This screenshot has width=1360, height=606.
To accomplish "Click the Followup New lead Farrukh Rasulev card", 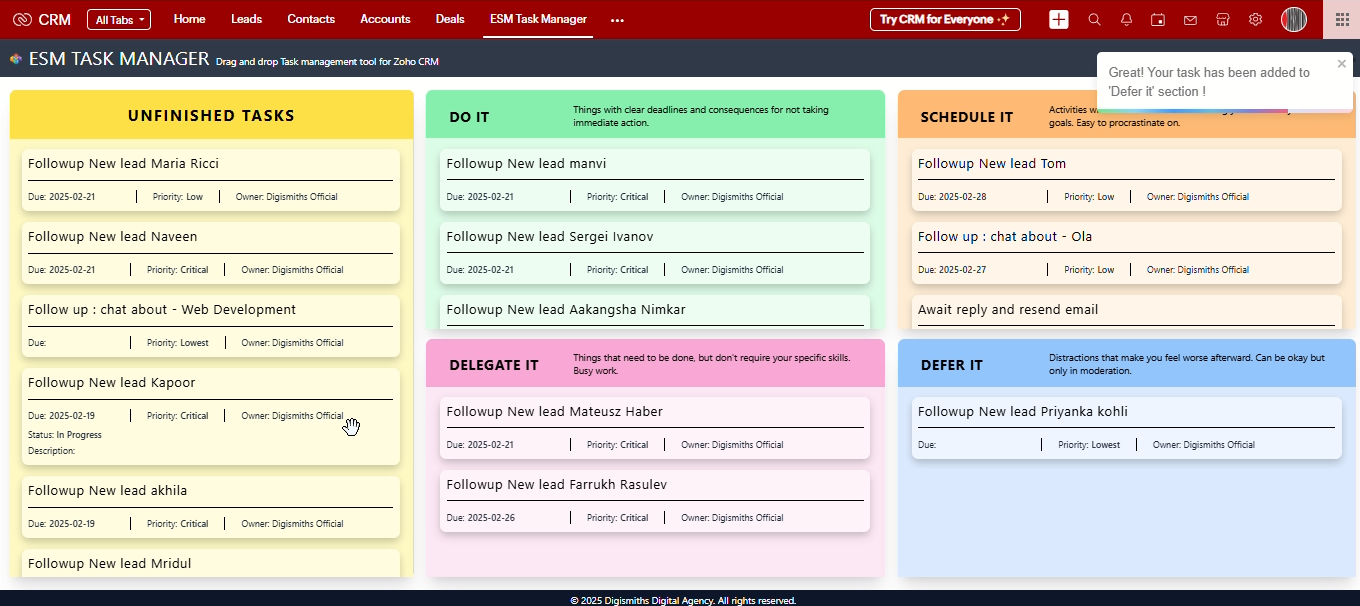I will (x=654, y=500).
